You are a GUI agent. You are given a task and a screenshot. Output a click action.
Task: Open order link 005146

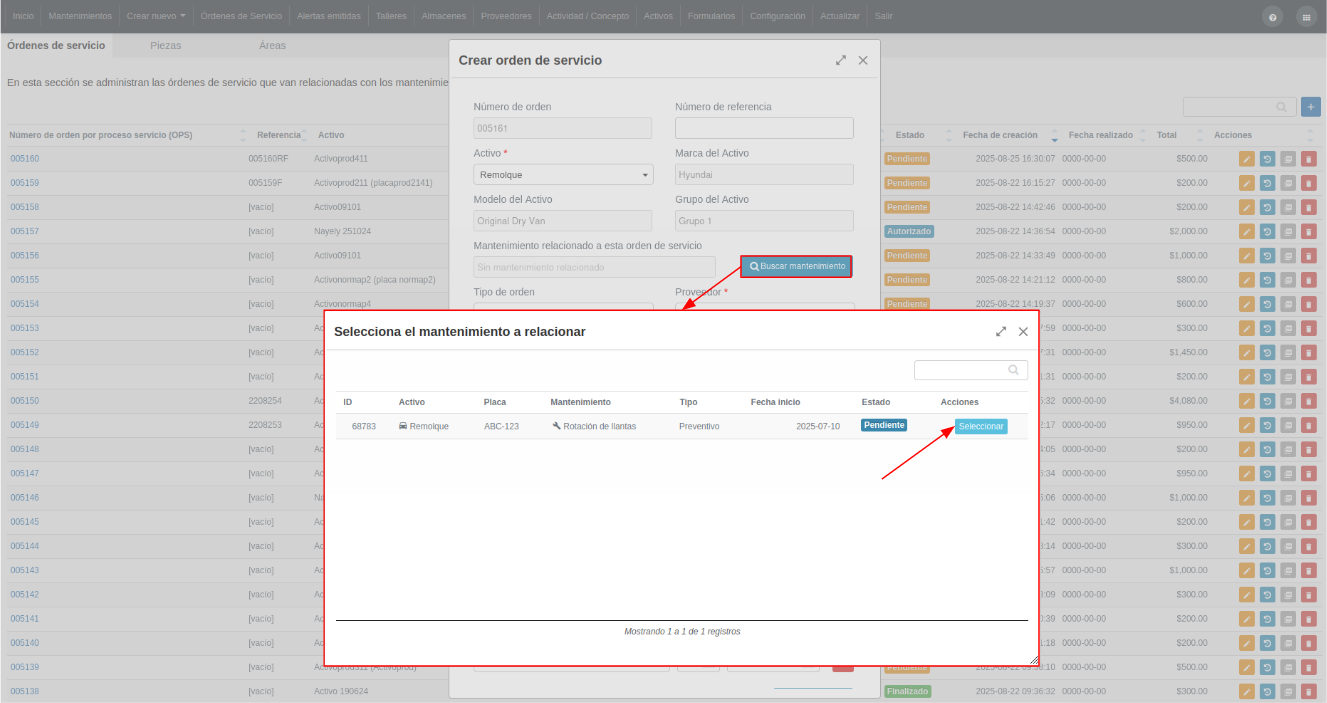25,498
